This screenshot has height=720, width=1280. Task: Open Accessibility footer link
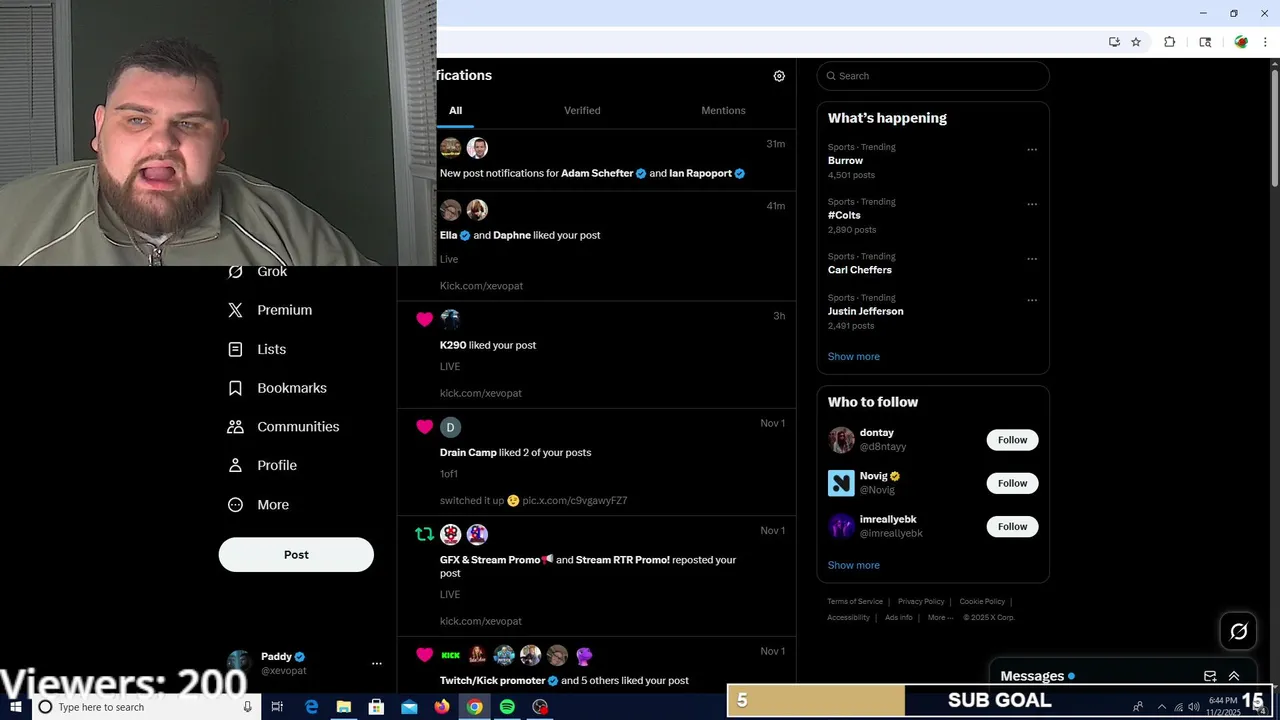click(848, 618)
